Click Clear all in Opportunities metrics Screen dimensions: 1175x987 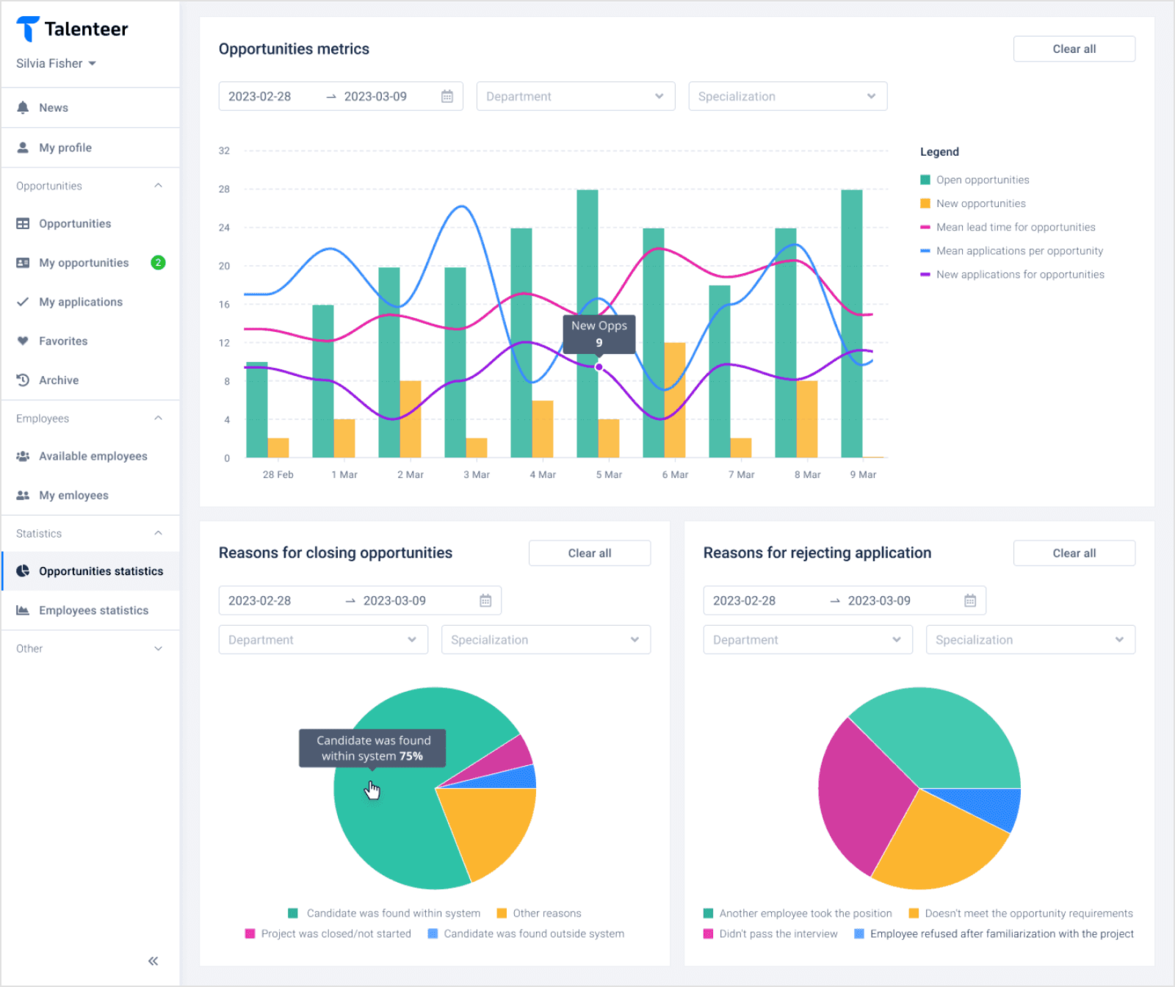tap(1074, 49)
